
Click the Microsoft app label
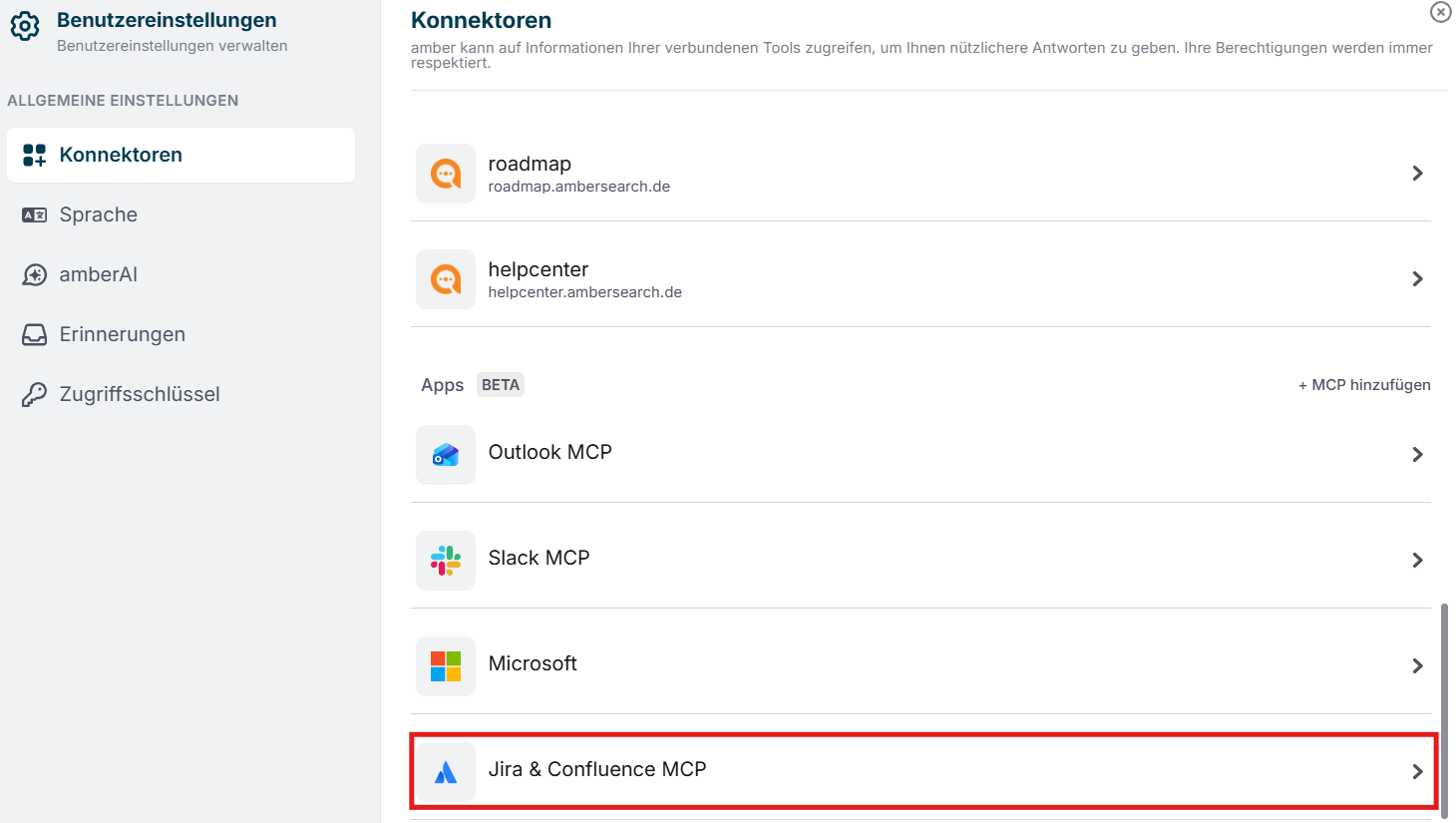pos(533,663)
